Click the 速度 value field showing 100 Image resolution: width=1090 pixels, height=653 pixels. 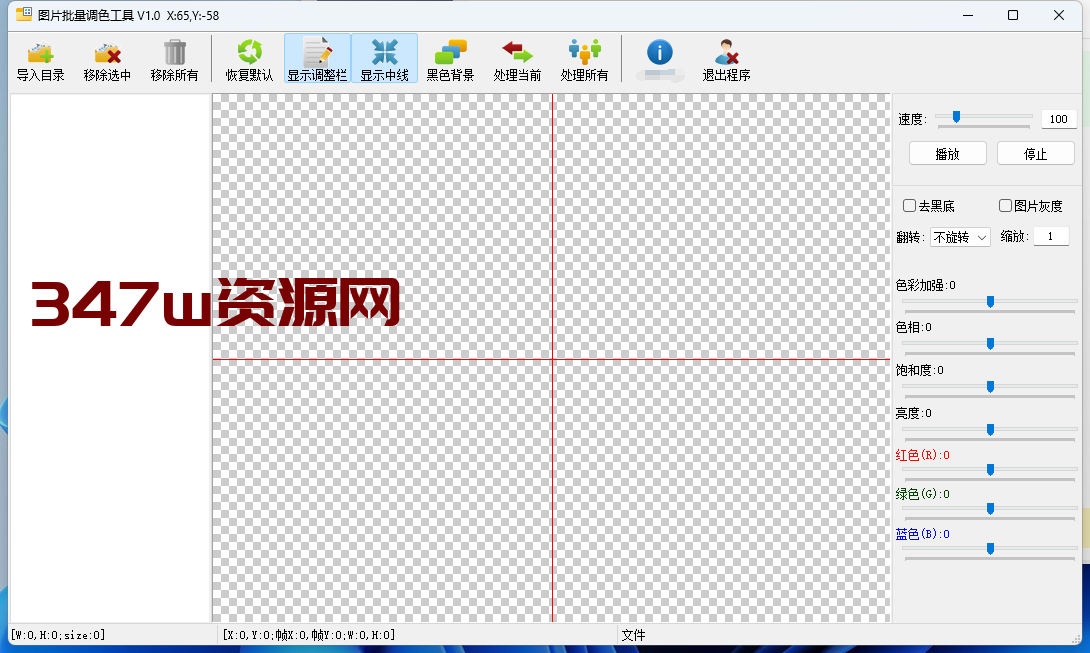point(1059,119)
